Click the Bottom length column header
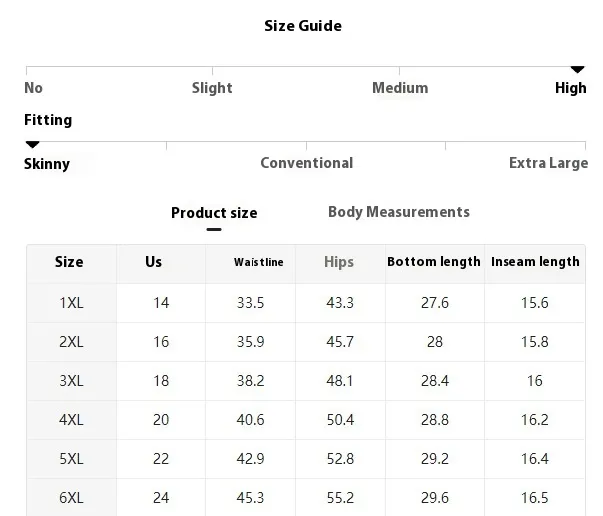Image resolution: width=603 pixels, height=516 pixels. point(434,262)
